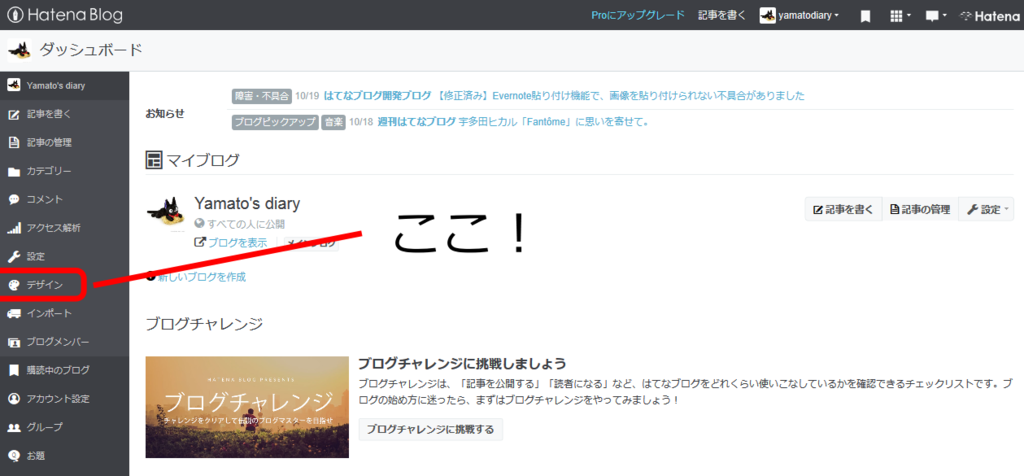Click the カテゴリー folder icon in sidebar

14,172
